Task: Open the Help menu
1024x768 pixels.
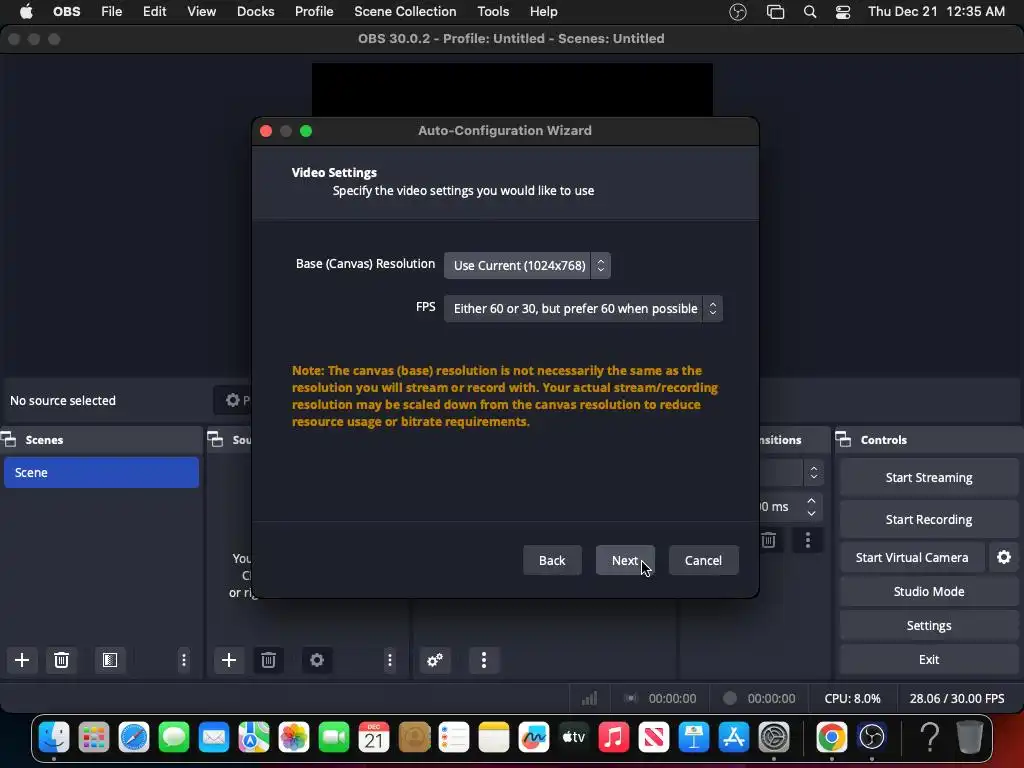Action: point(543,12)
